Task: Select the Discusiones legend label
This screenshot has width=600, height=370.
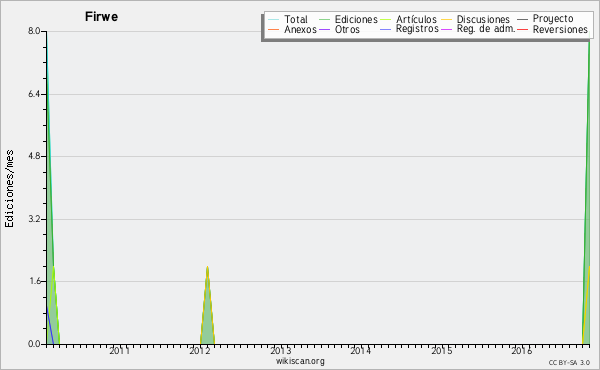Action: click(483, 19)
